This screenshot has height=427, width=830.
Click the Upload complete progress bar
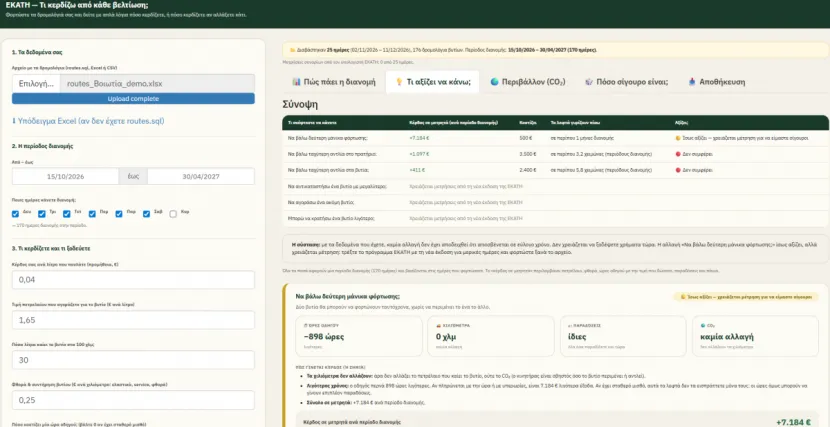pos(133,99)
